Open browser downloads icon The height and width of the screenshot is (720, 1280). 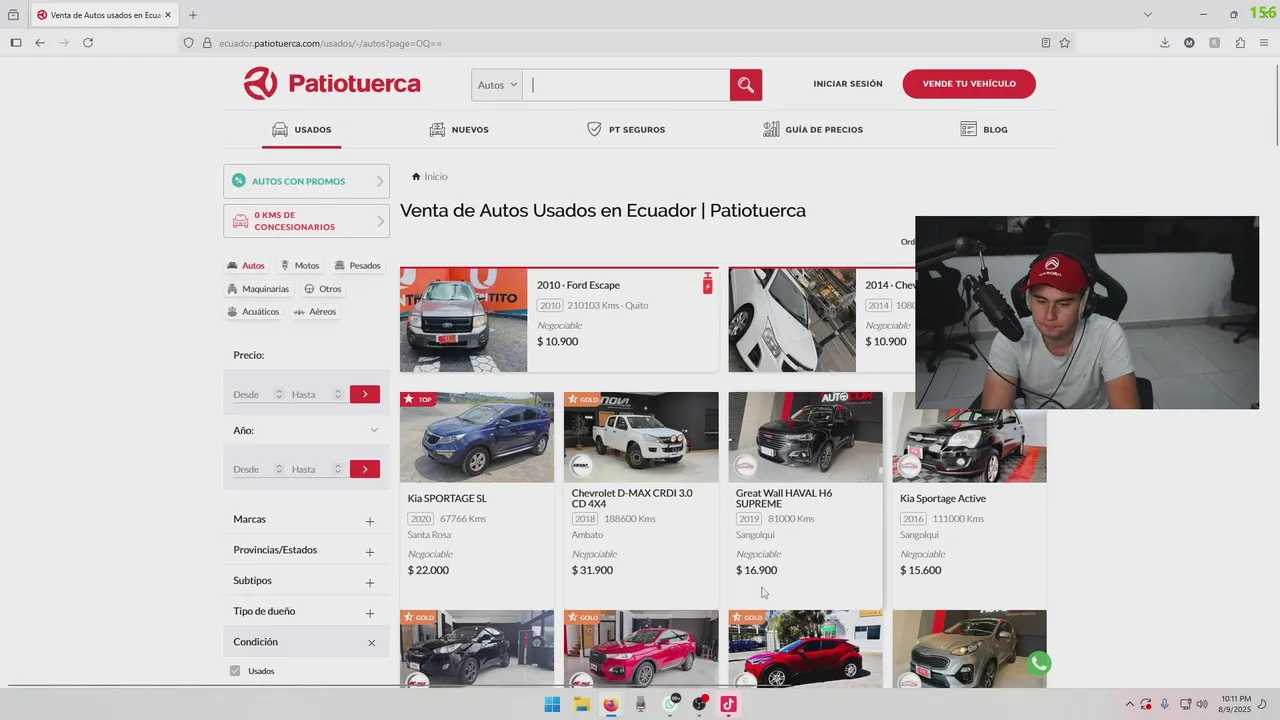(x=1165, y=43)
